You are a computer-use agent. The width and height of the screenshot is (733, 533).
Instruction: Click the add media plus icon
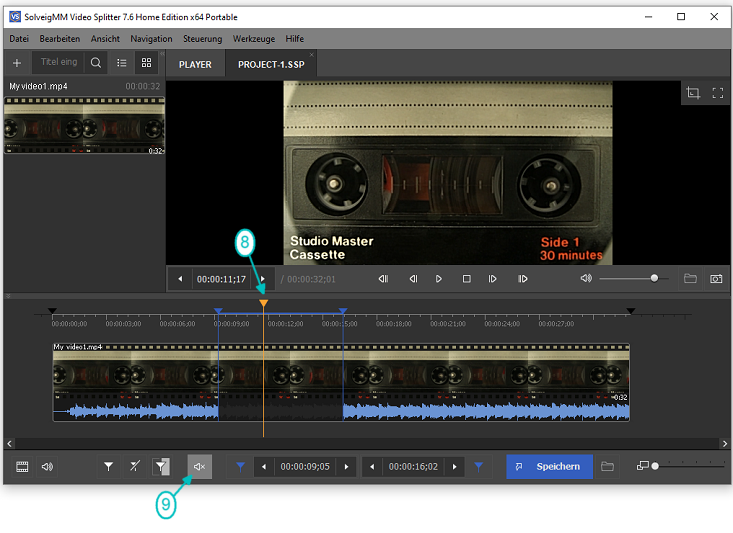click(16, 63)
